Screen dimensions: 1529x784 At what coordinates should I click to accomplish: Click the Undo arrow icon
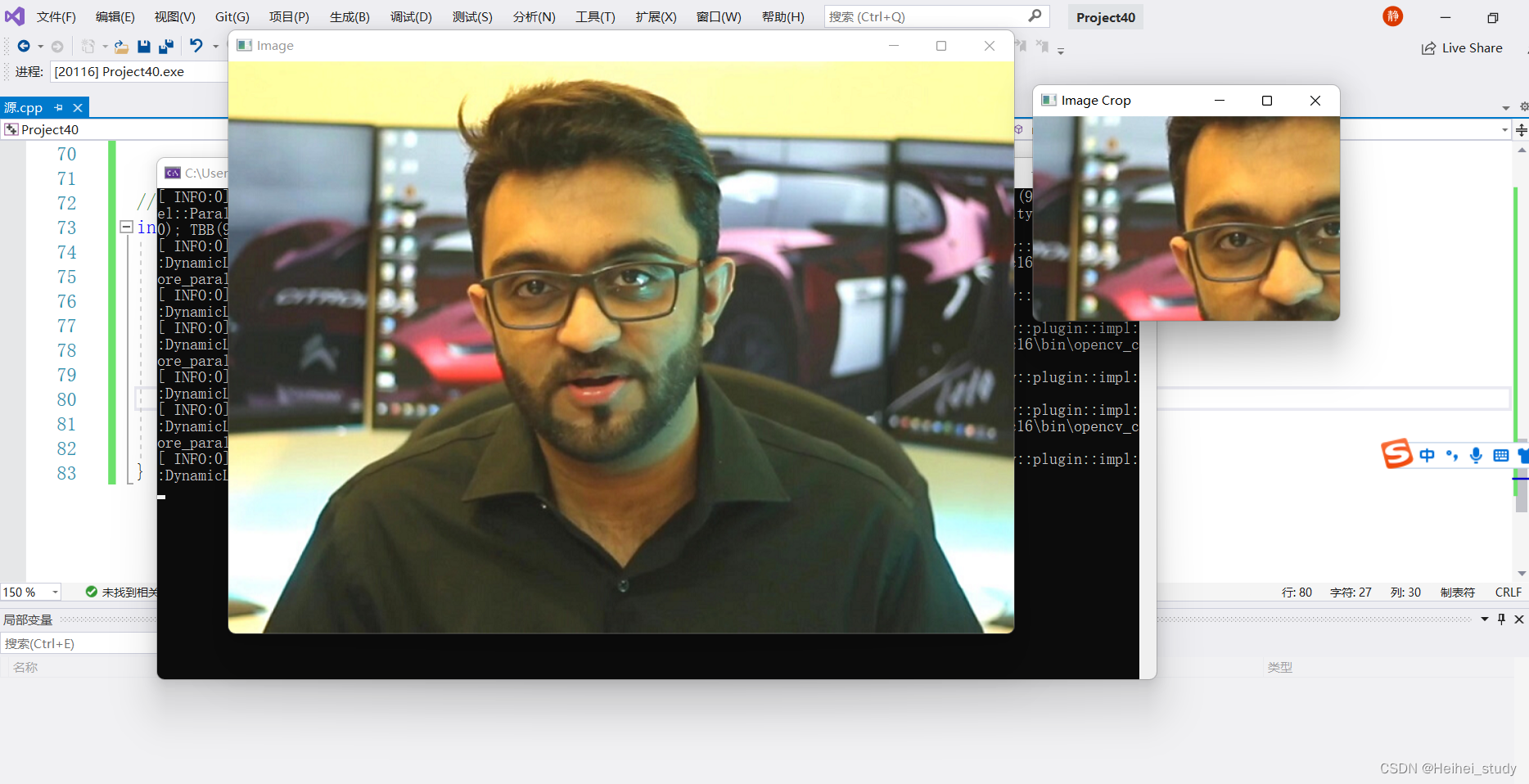(x=196, y=47)
